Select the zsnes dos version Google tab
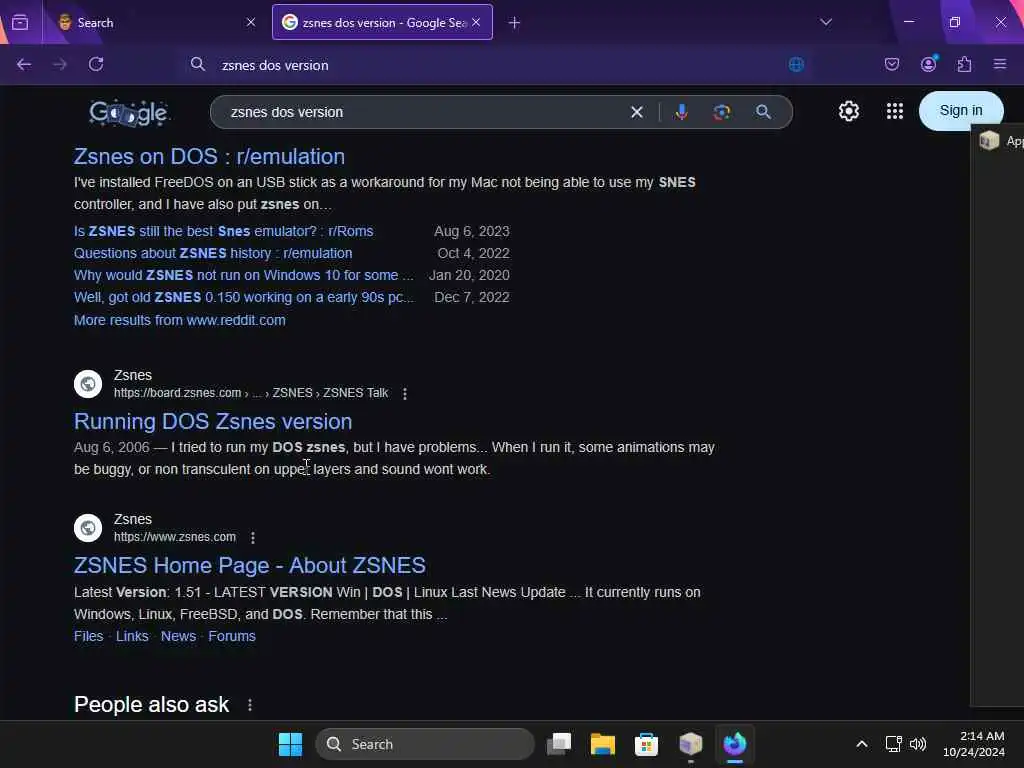 pyautogui.click(x=382, y=22)
